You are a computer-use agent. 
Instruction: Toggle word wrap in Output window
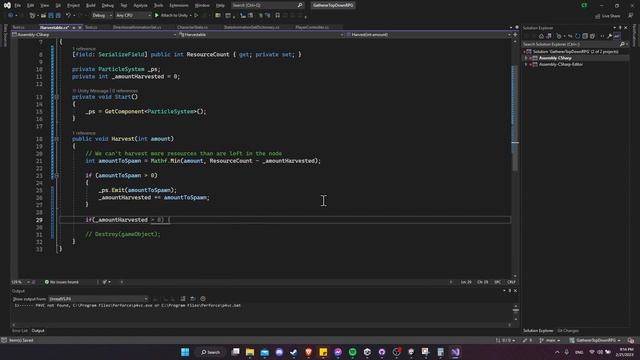tap(193, 299)
